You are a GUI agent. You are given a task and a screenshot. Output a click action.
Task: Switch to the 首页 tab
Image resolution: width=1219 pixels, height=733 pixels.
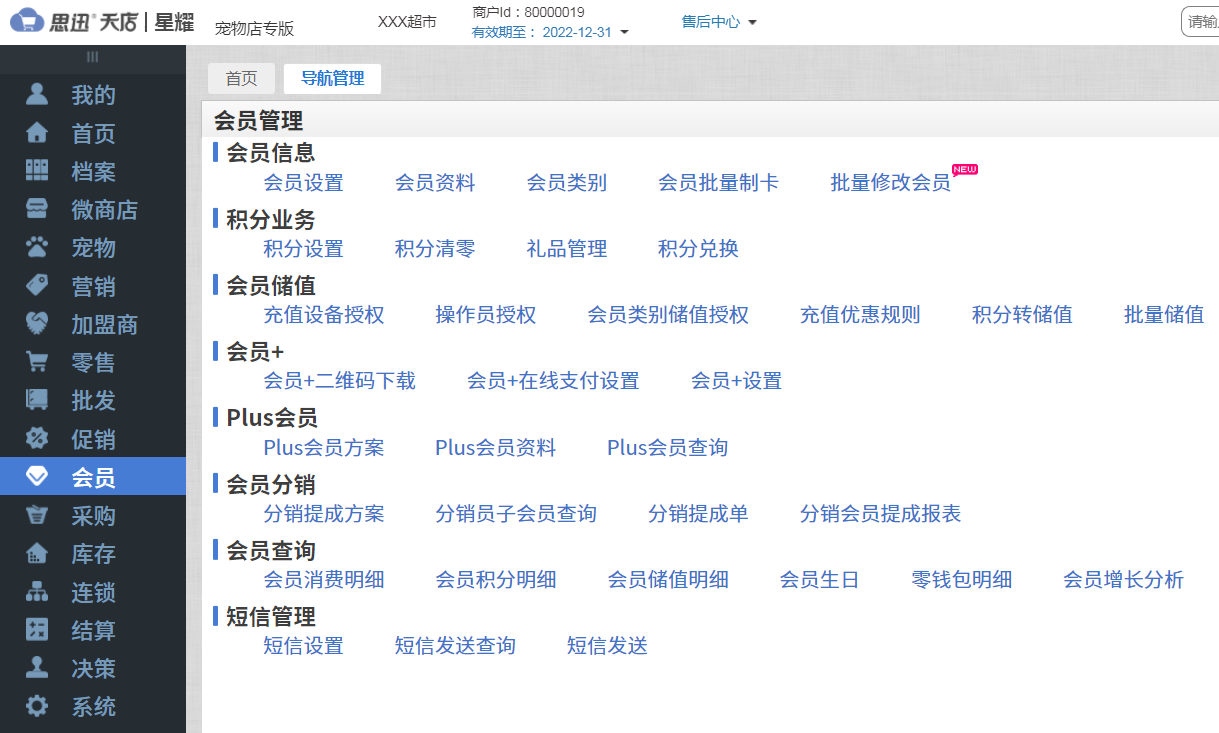[x=241, y=78]
